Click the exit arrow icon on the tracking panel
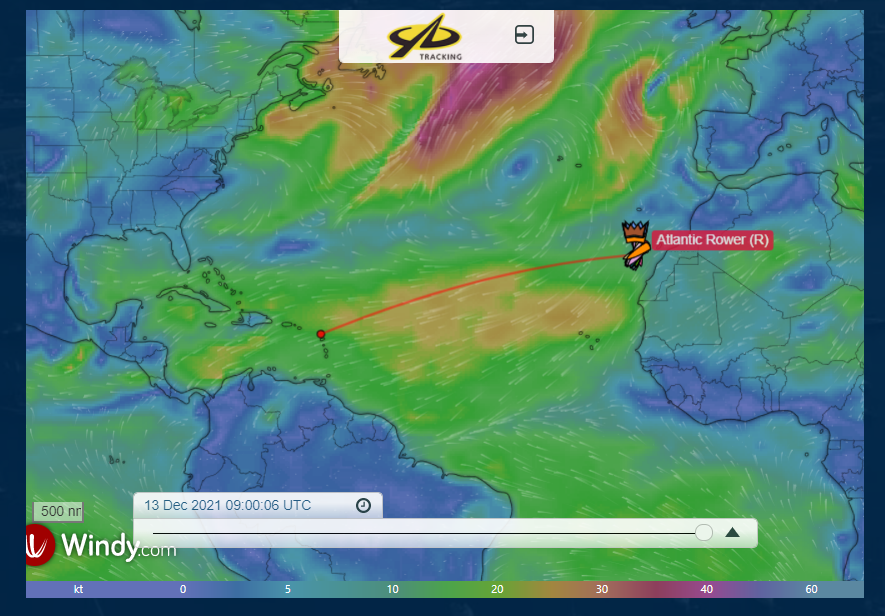The height and width of the screenshot is (616, 885). tap(525, 33)
